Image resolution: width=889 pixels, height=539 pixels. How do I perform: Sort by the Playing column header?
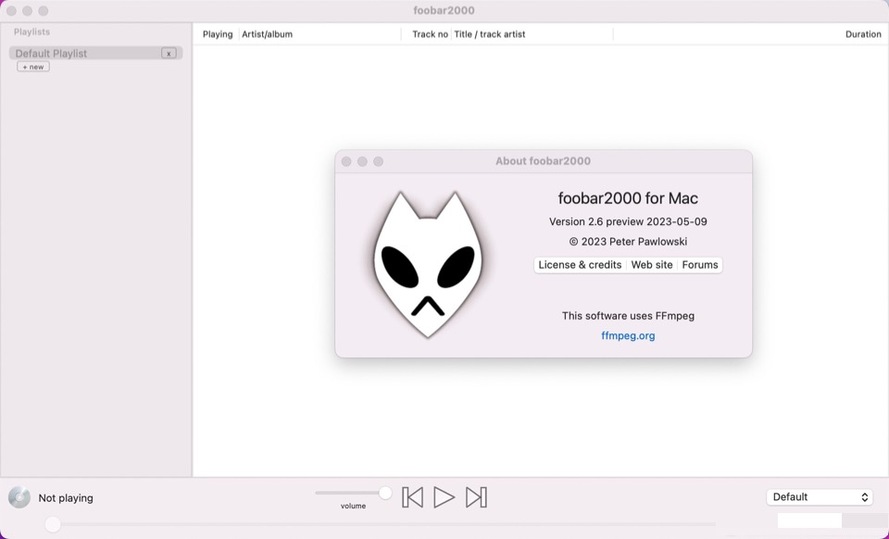[218, 34]
